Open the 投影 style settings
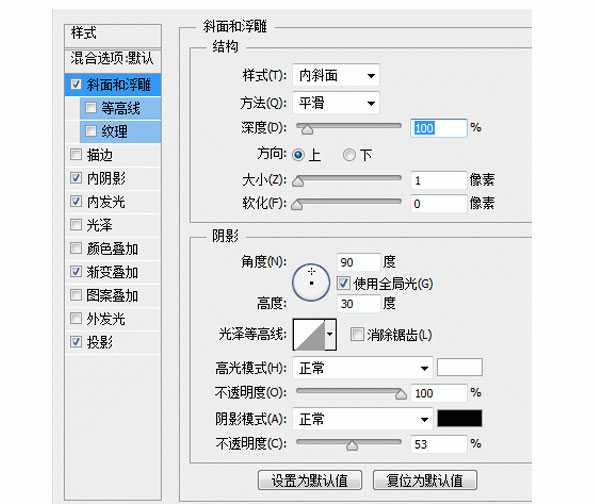This screenshot has height=504, width=595. tap(113, 342)
